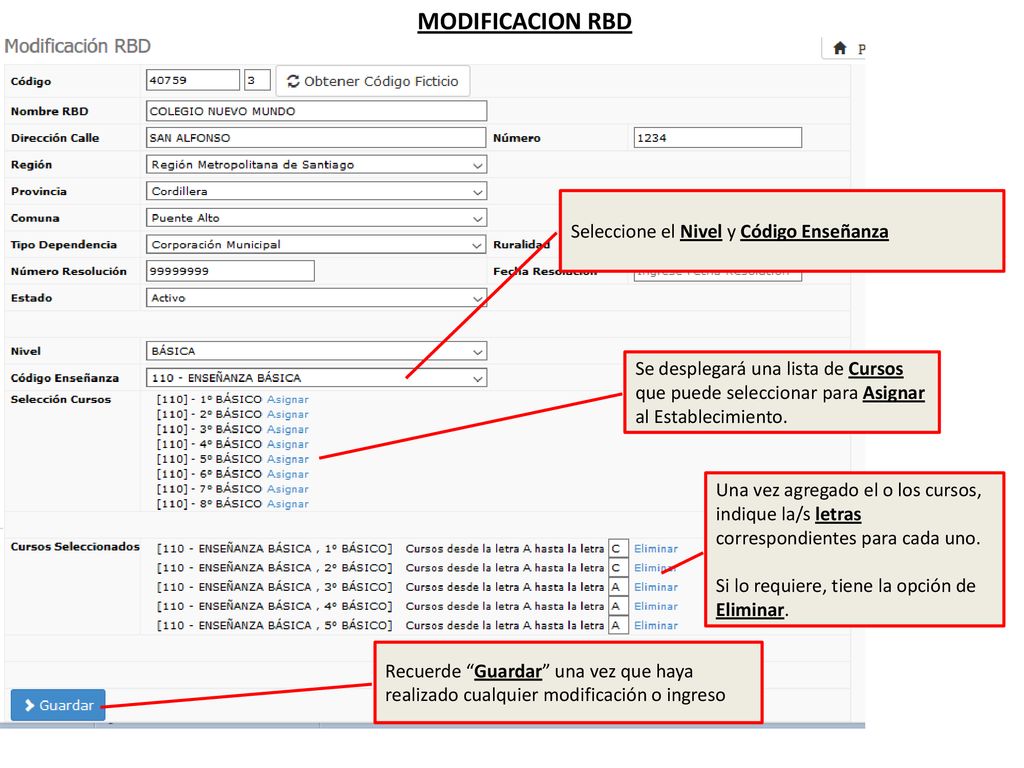Viewport: 1024px width, 768px height.
Task: Click the Nombre RBD field
Action: coord(316,111)
